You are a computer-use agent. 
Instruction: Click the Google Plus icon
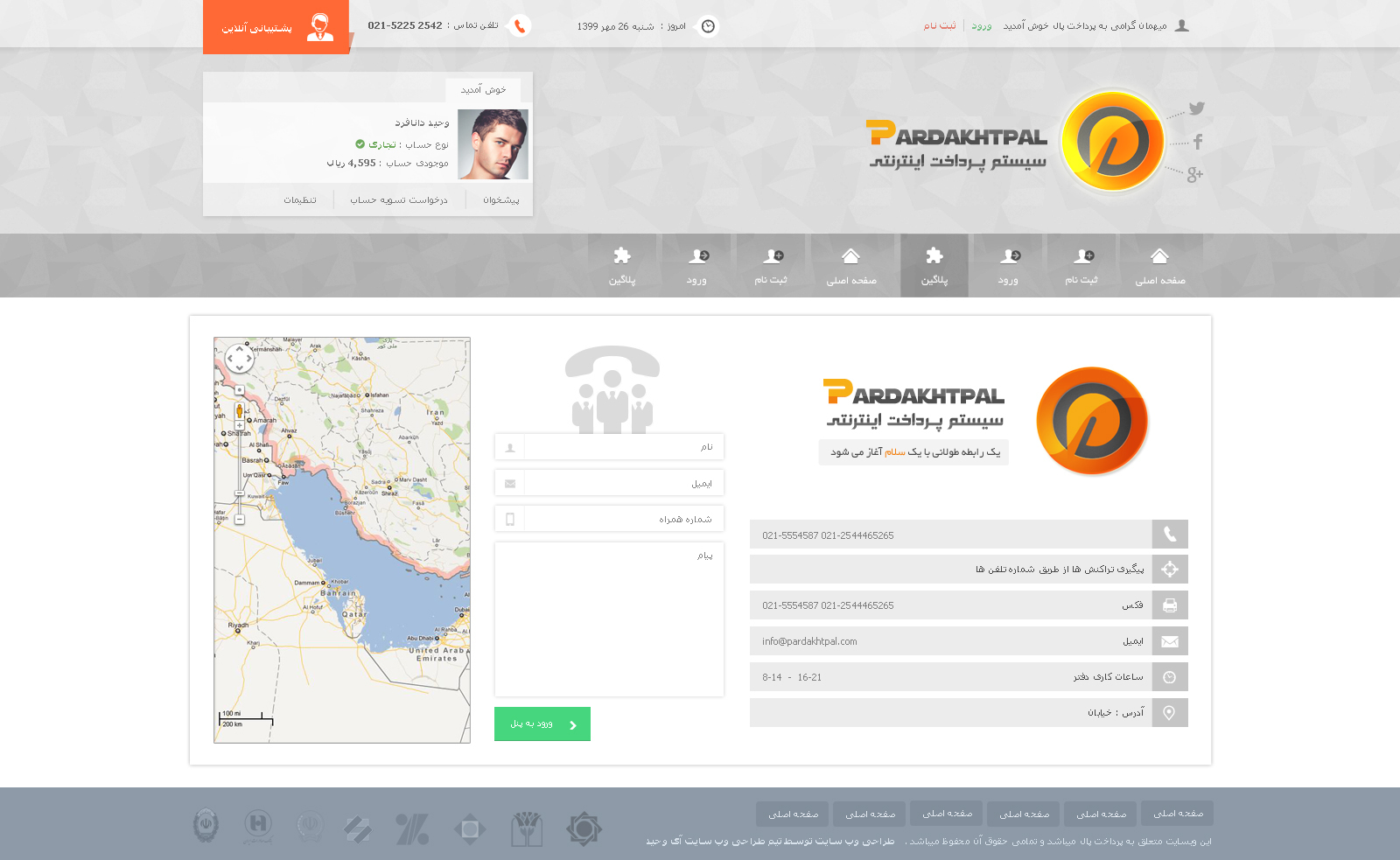point(1194,175)
